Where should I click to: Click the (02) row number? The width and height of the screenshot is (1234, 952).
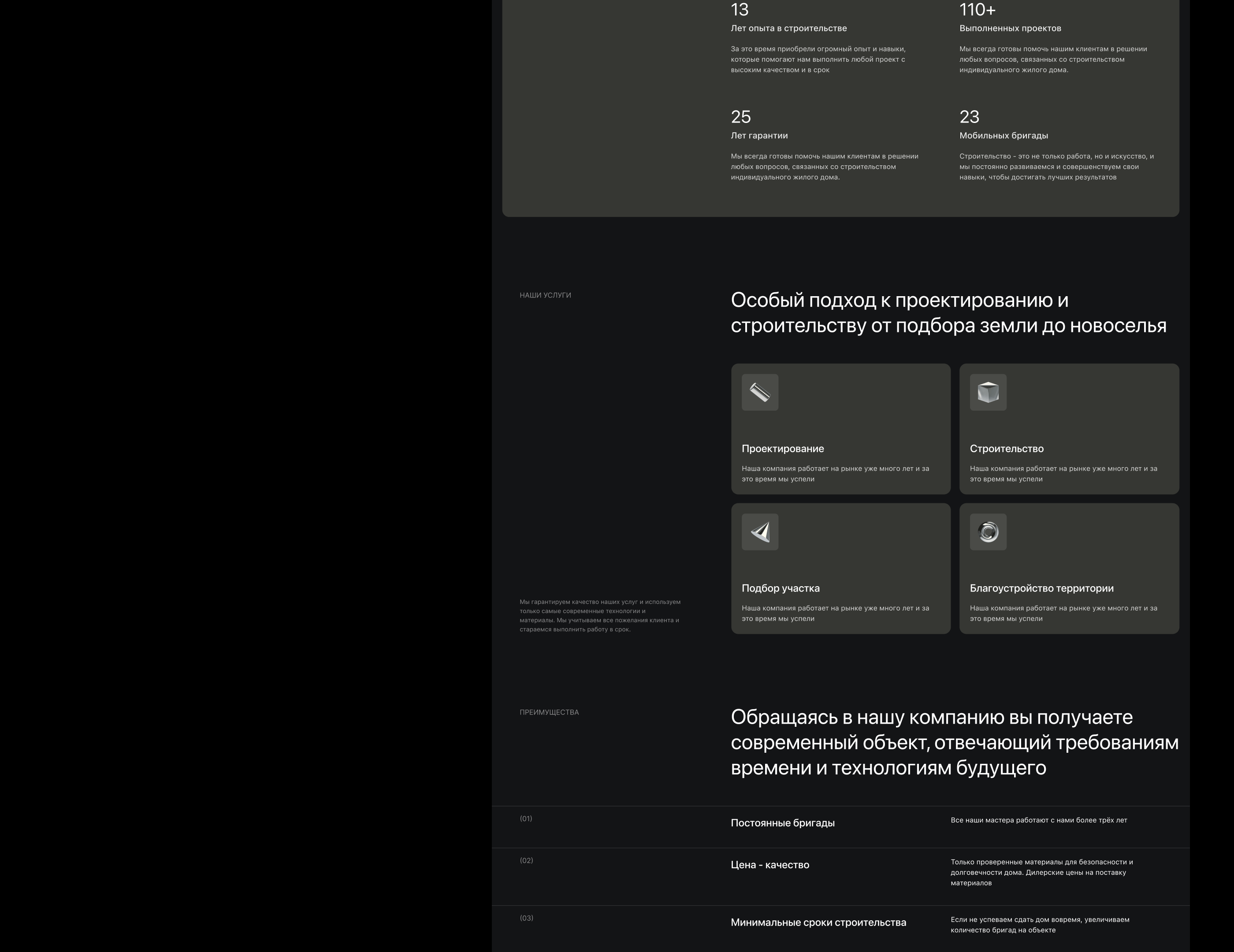coord(526,860)
